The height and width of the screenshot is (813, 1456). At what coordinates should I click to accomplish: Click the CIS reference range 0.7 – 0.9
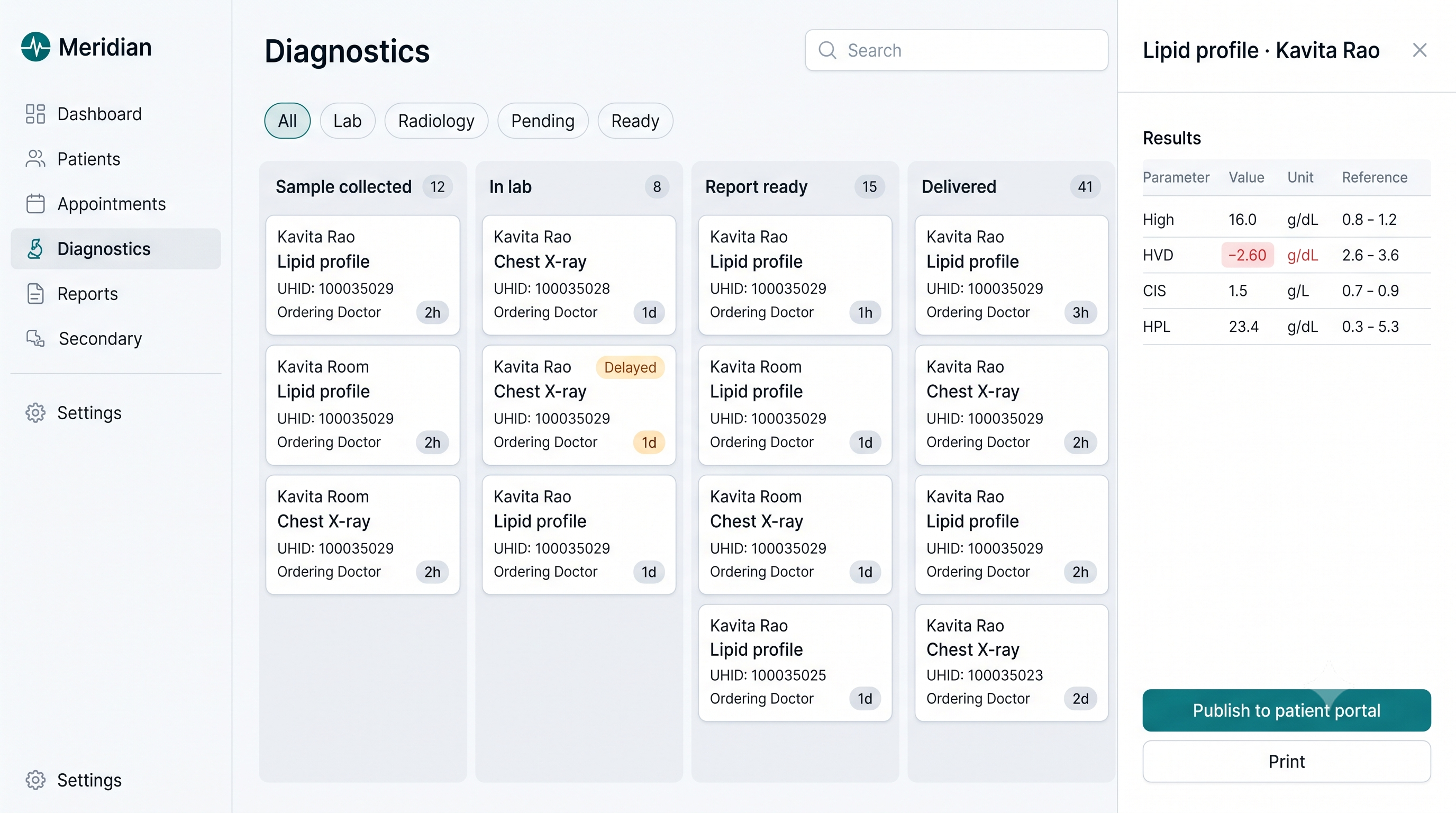coord(1370,291)
